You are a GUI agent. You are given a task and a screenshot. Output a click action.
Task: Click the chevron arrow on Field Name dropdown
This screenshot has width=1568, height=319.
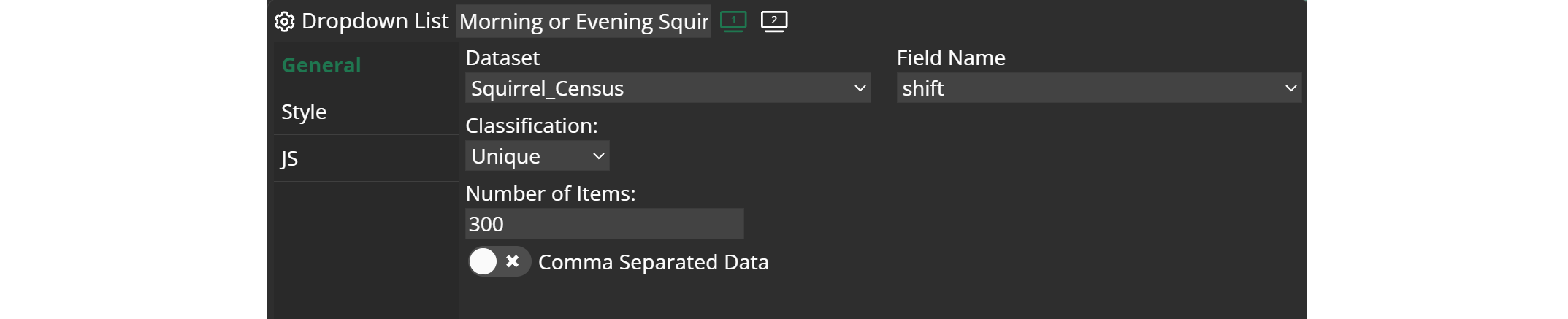click(x=1290, y=88)
